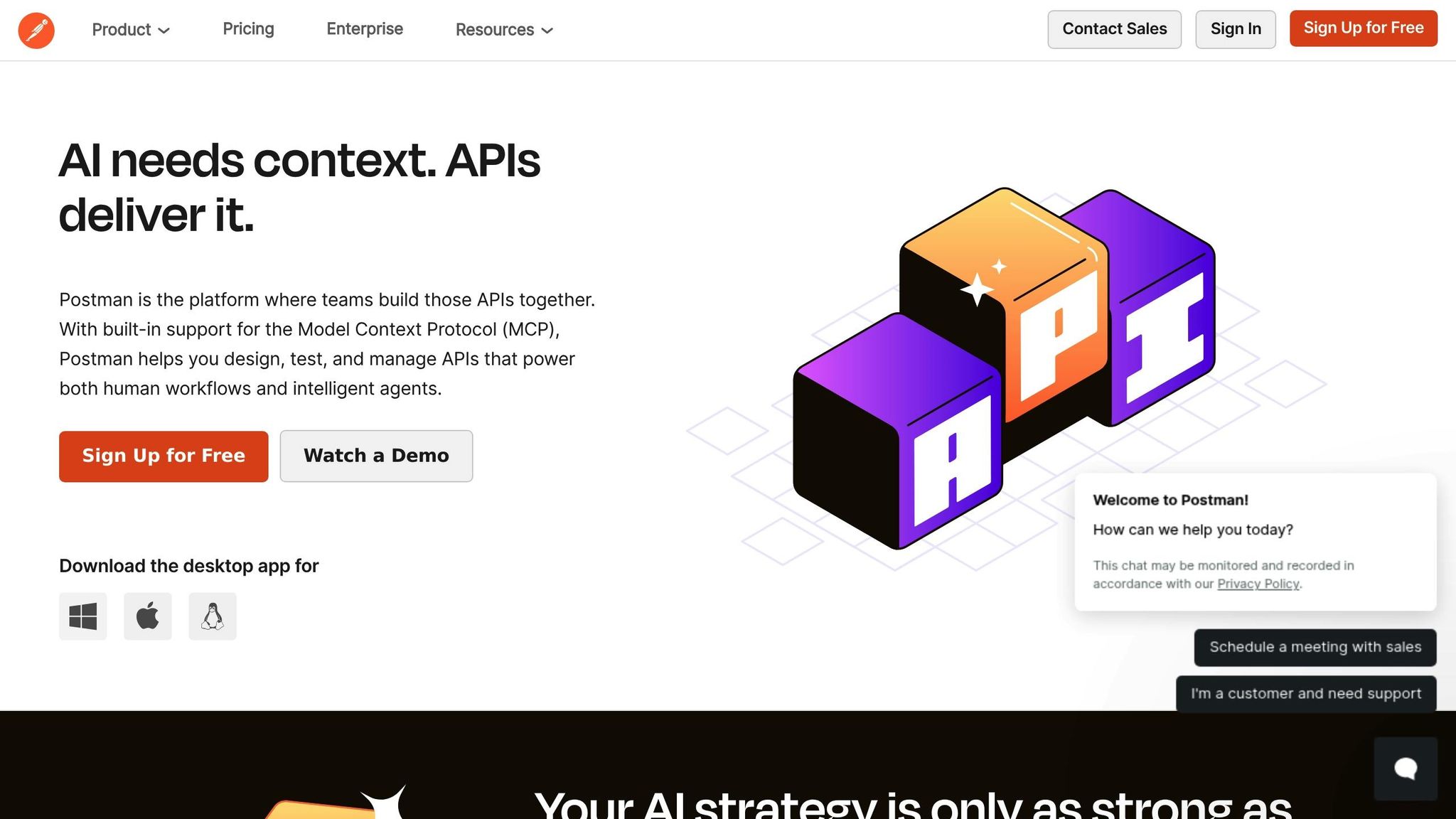Click the 'AI needs context' headline

[299, 188]
